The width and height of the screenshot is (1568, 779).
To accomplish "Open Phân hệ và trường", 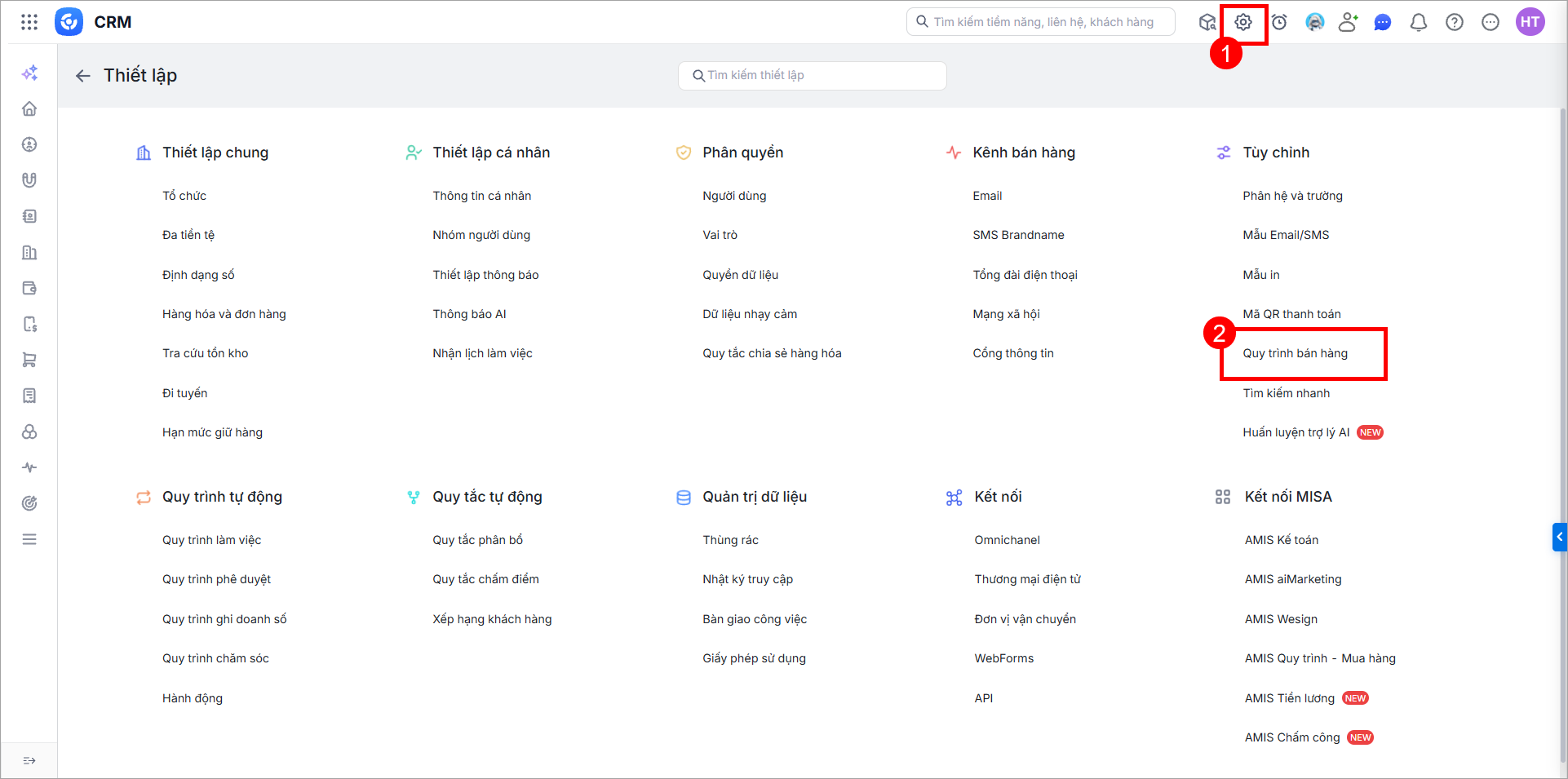I will click(1292, 196).
